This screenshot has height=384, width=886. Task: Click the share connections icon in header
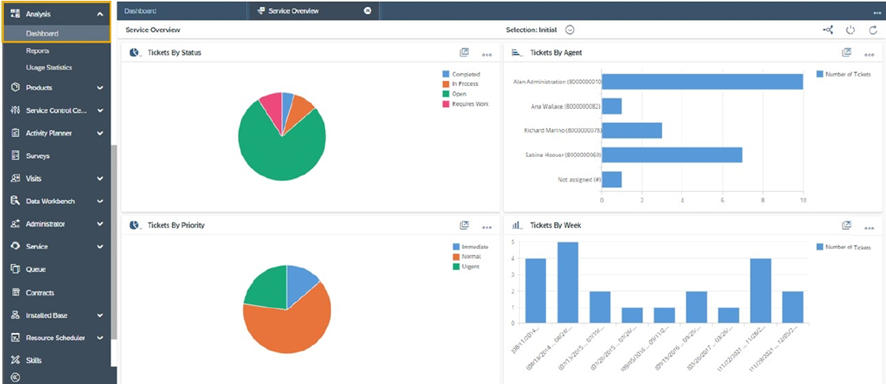pos(828,30)
